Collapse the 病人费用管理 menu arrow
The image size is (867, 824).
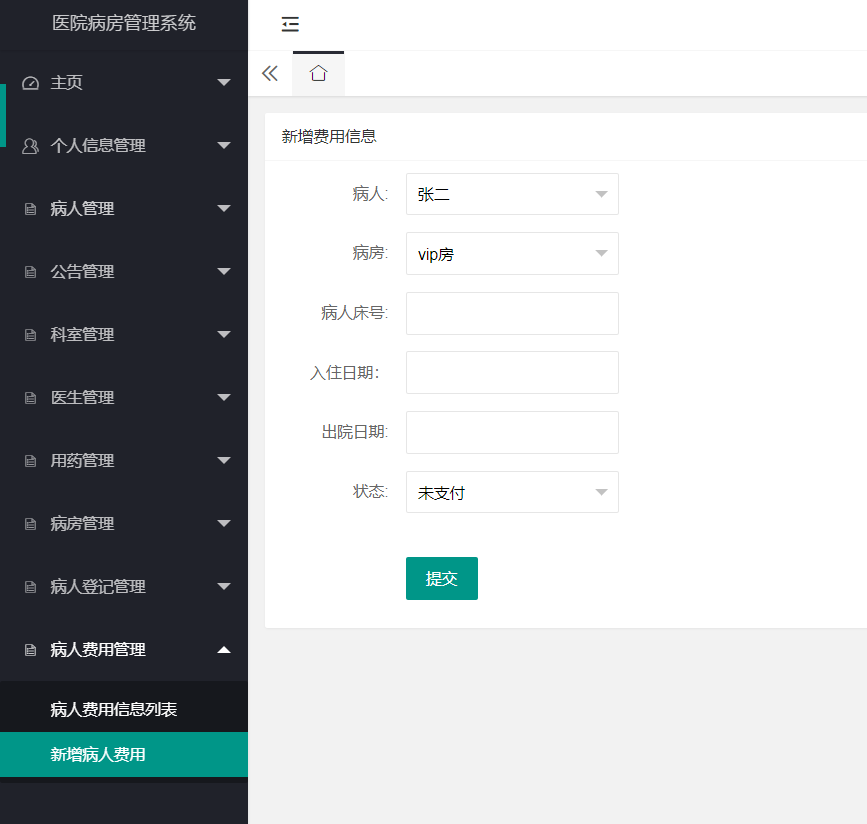[x=224, y=650]
